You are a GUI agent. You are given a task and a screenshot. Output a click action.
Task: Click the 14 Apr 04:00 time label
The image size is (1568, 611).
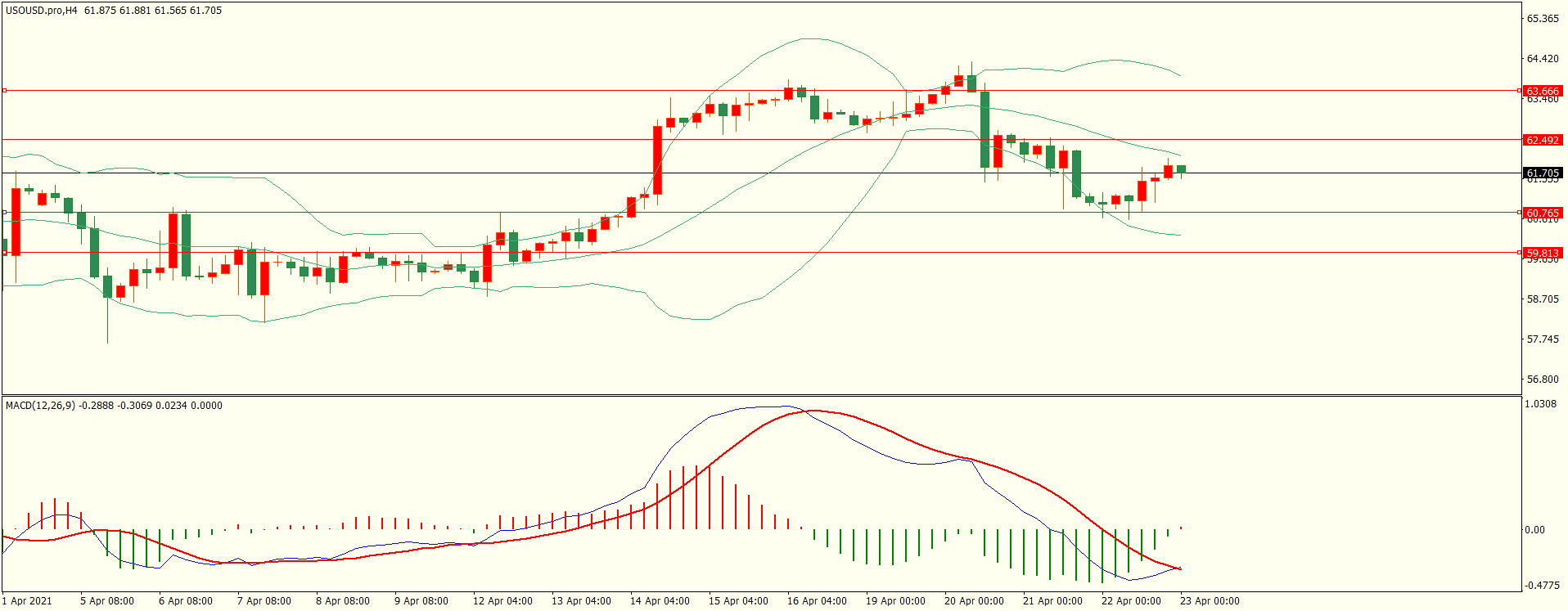click(x=660, y=601)
